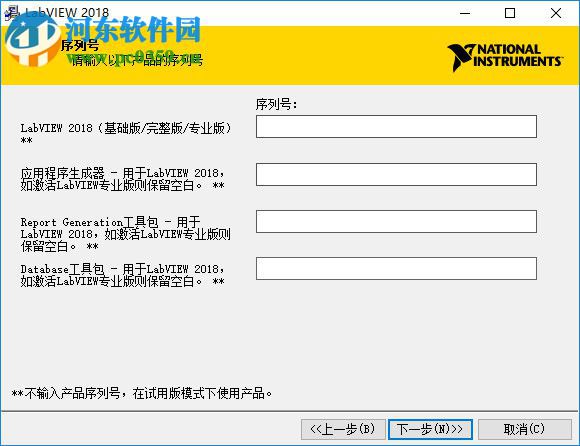
Task: Click the 序列号: column label
Action: tap(276, 104)
